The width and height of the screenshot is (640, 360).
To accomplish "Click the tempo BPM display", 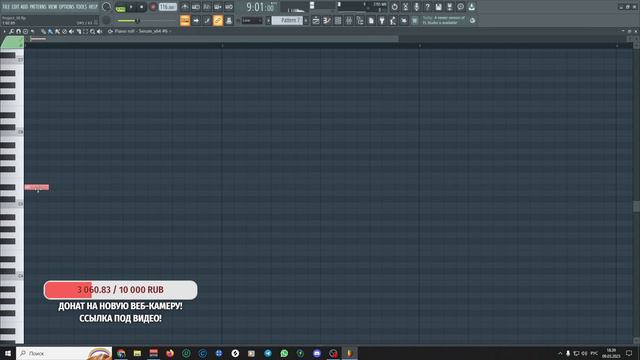I will click(x=168, y=7).
